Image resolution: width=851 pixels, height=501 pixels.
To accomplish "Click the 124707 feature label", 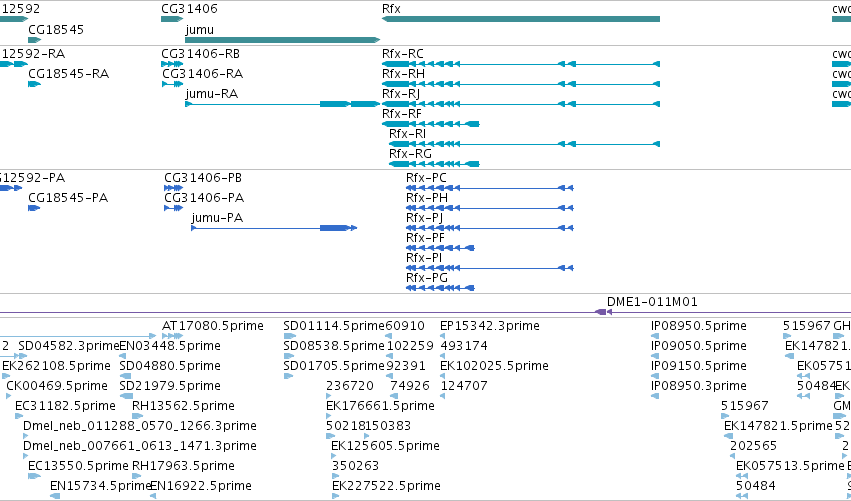I will coord(464,386).
